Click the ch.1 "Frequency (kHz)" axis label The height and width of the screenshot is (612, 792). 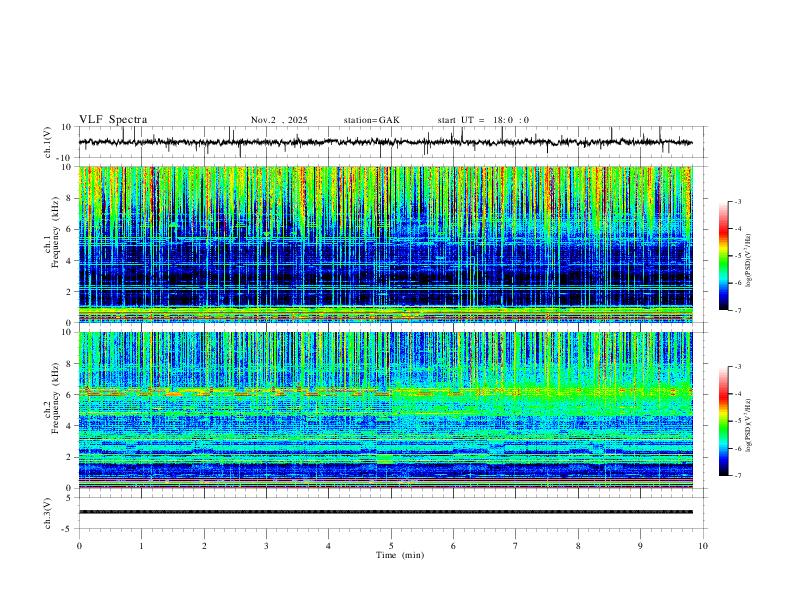[x=56, y=232]
